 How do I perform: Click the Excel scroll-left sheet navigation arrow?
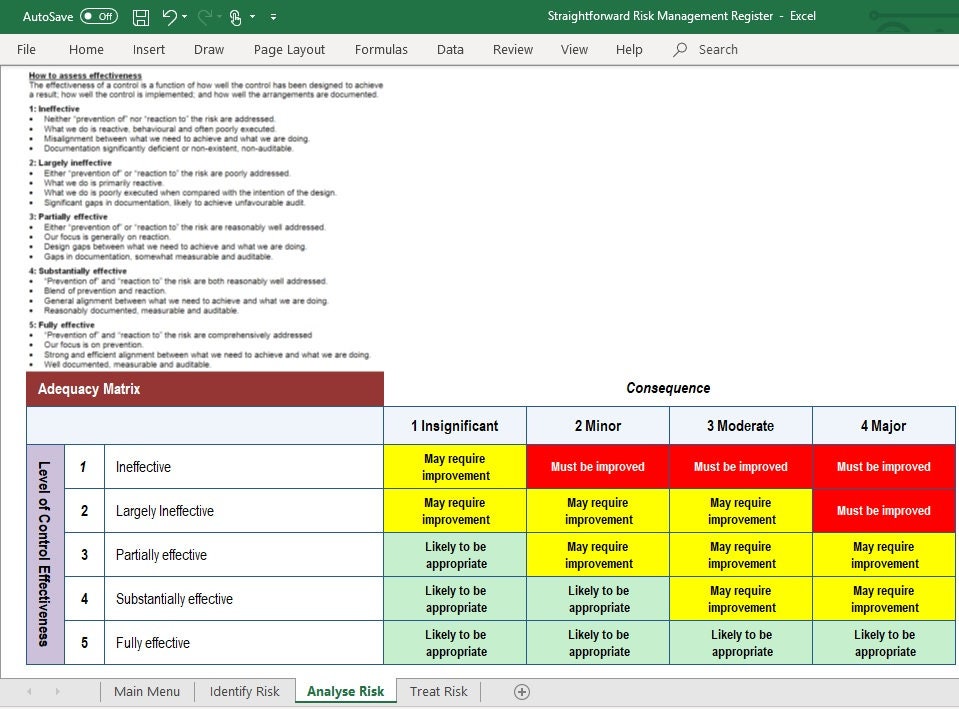click(x=28, y=691)
